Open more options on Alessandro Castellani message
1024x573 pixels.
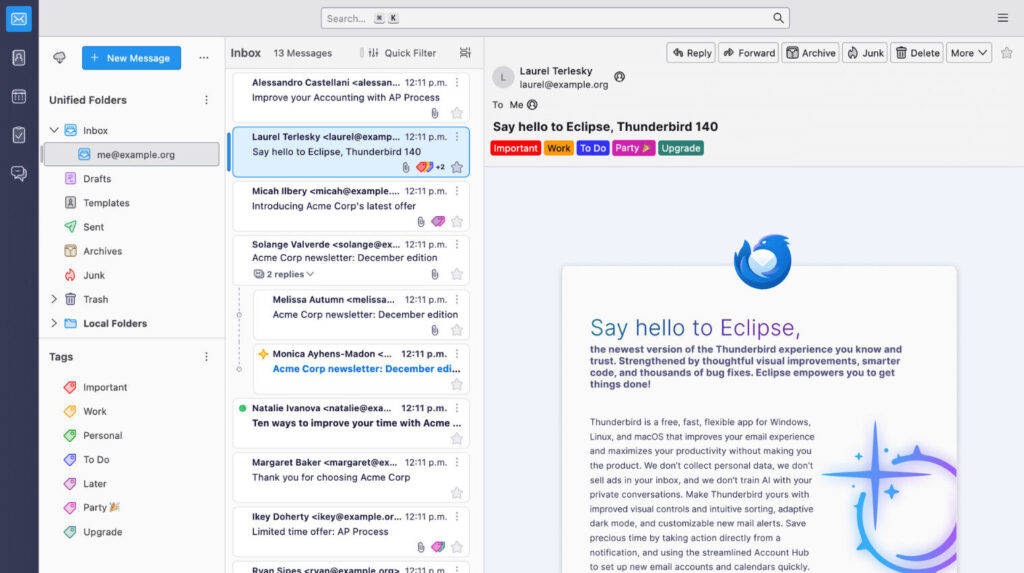click(x=457, y=82)
